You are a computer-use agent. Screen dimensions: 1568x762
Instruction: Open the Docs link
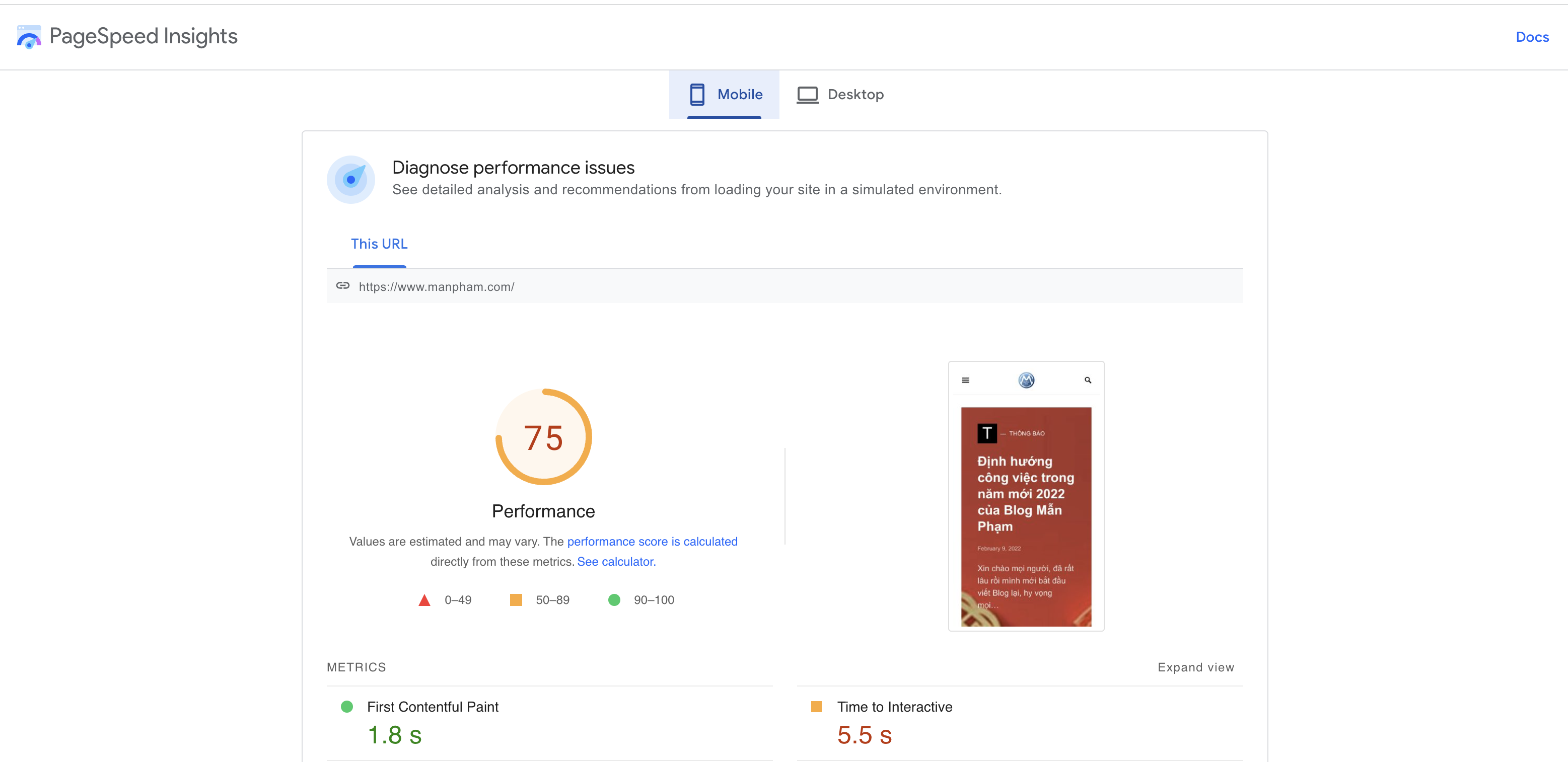(x=1531, y=37)
